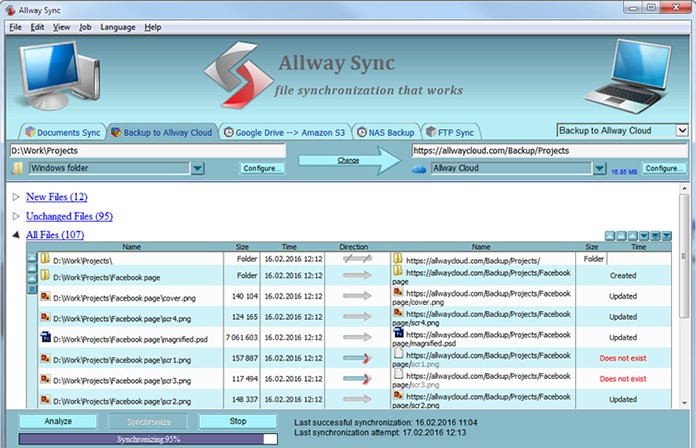
Task: Change direction arrow for scr4.png row
Action: point(357,317)
